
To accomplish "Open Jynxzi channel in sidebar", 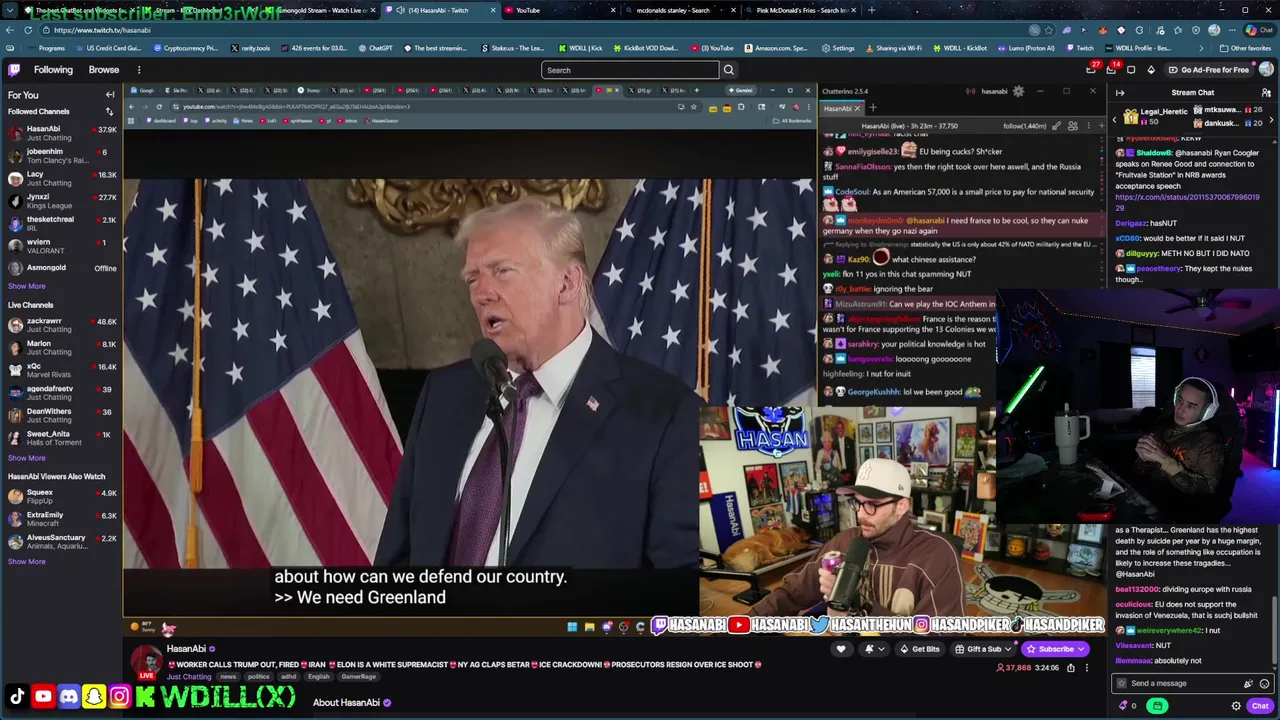I will [x=60, y=202].
